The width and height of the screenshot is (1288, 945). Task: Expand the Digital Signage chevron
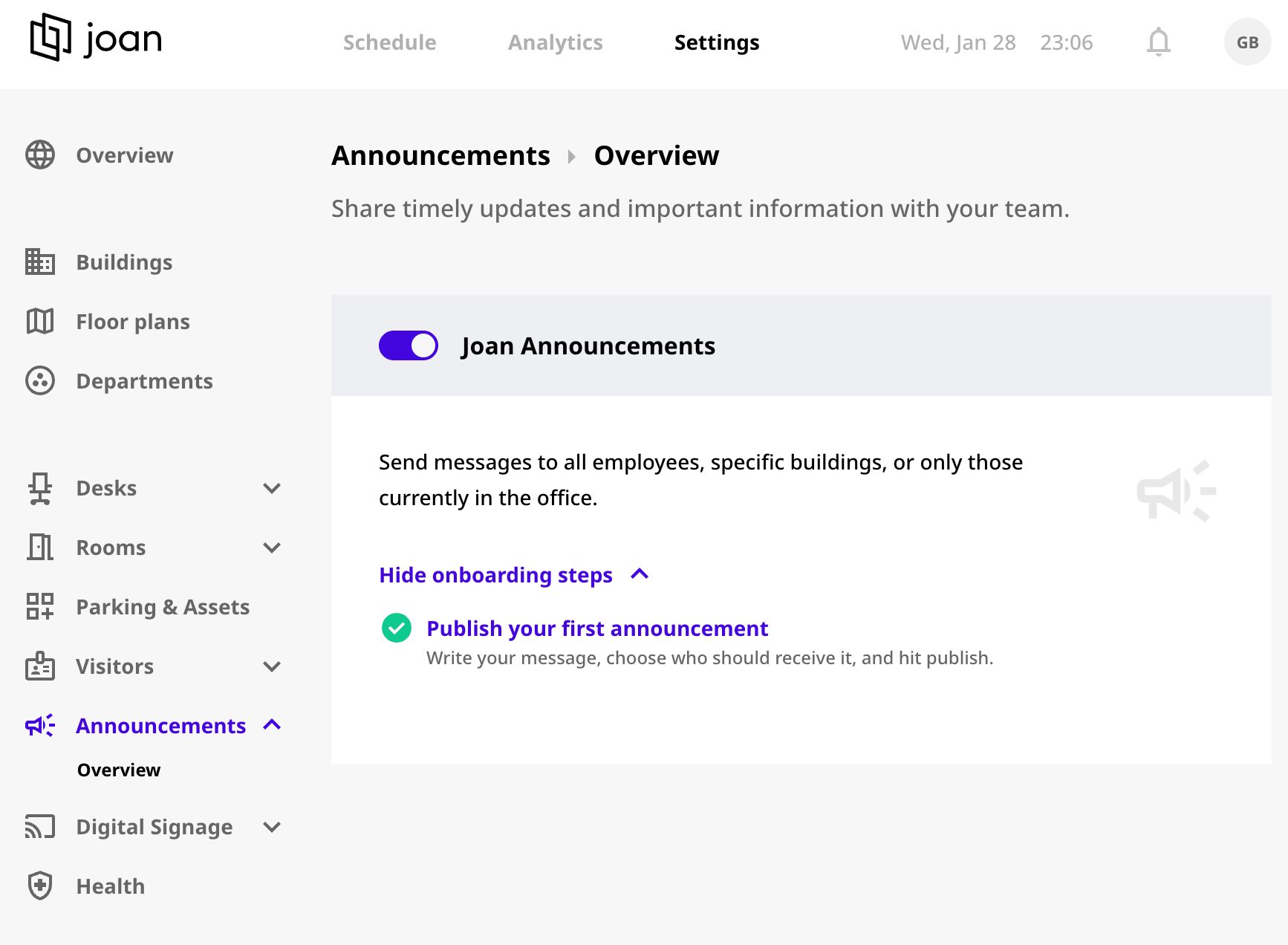[272, 827]
